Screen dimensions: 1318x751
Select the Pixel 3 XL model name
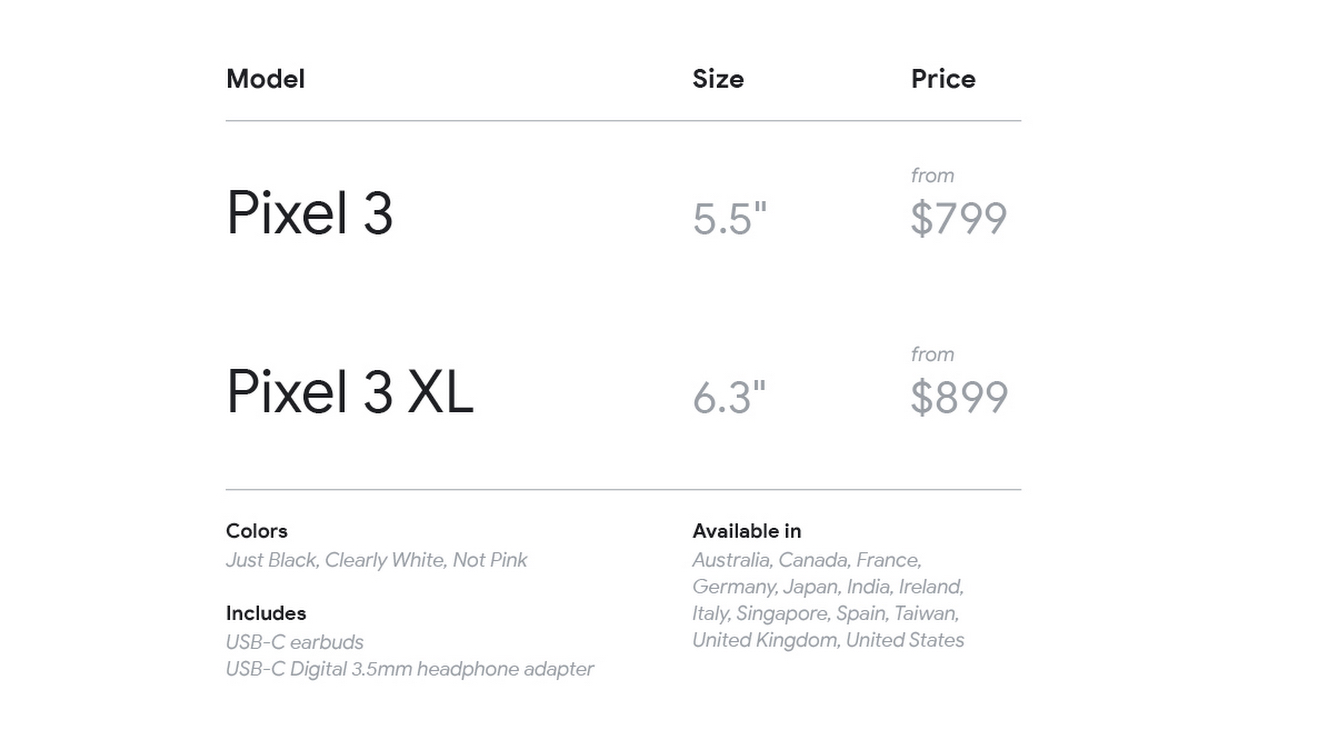click(350, 392)
